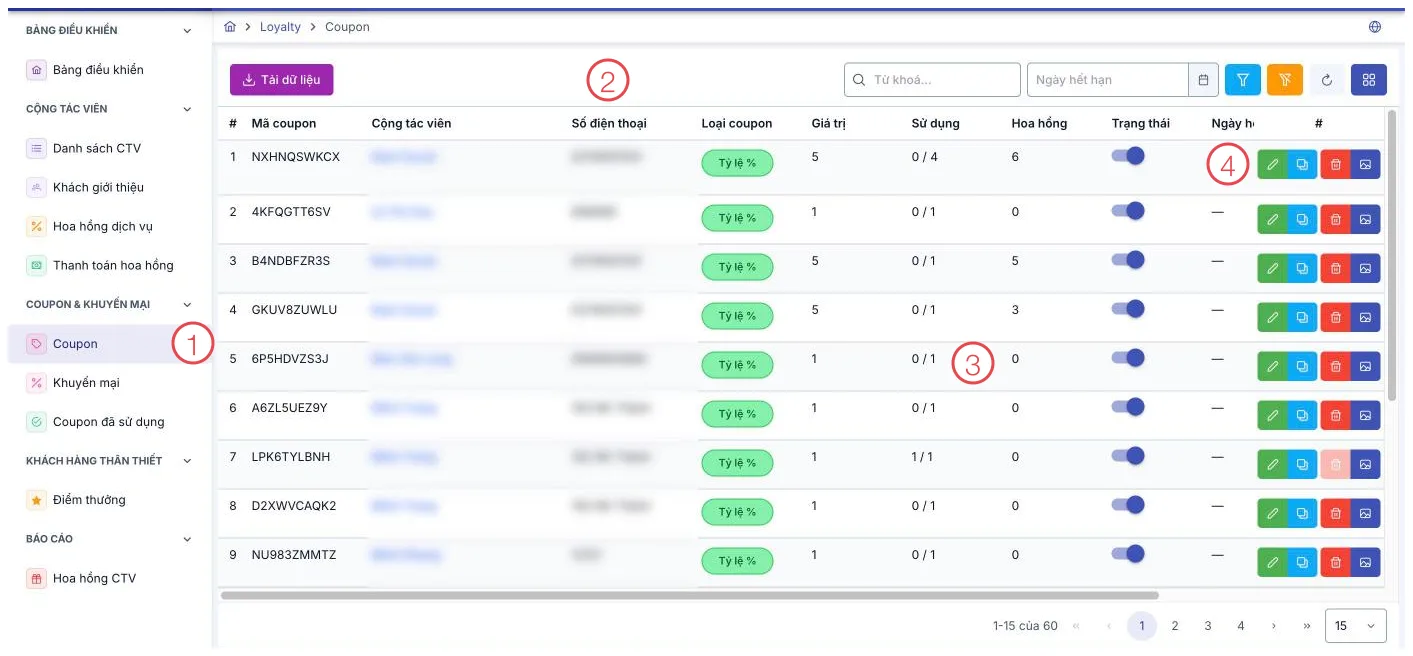This screenshot has height=656, width=1413.
Task: Click the edit pencil for coupon 6P5HDVZS3J
Action: point(1273,366)
